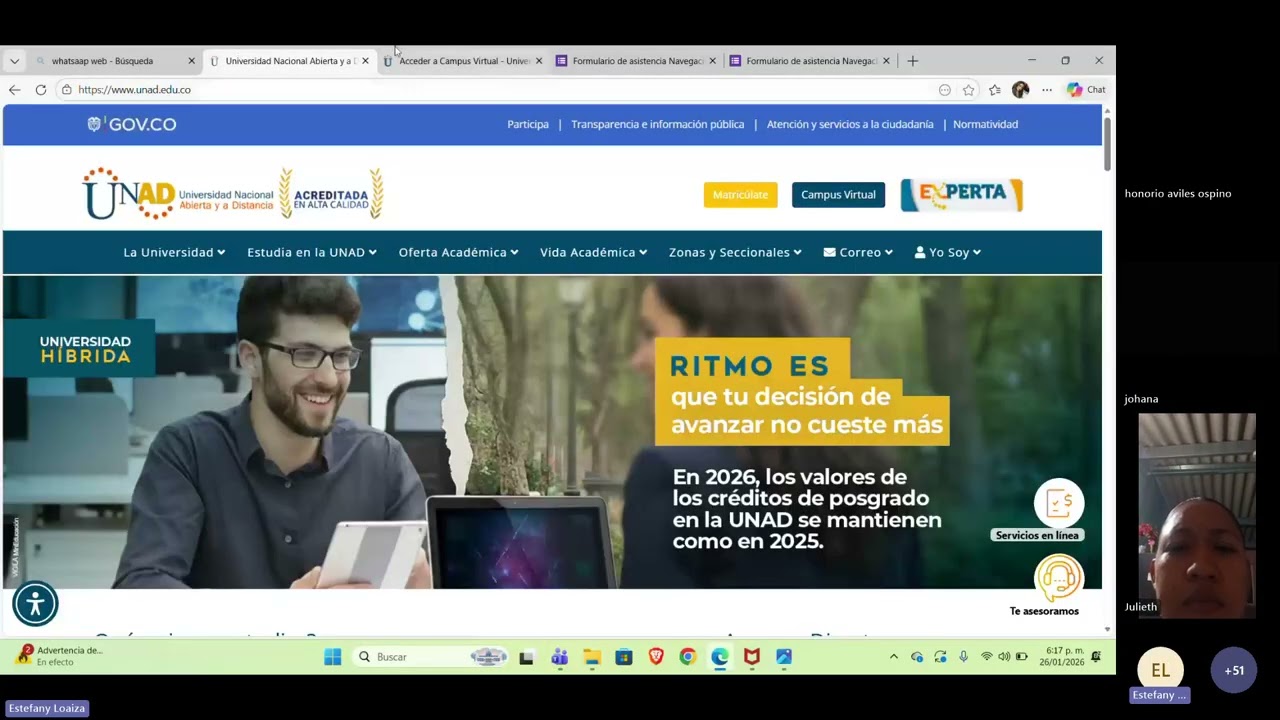Open McAfee from the taskbar
The width and height of the screenshot is (1280, 720).
point(752,657)
